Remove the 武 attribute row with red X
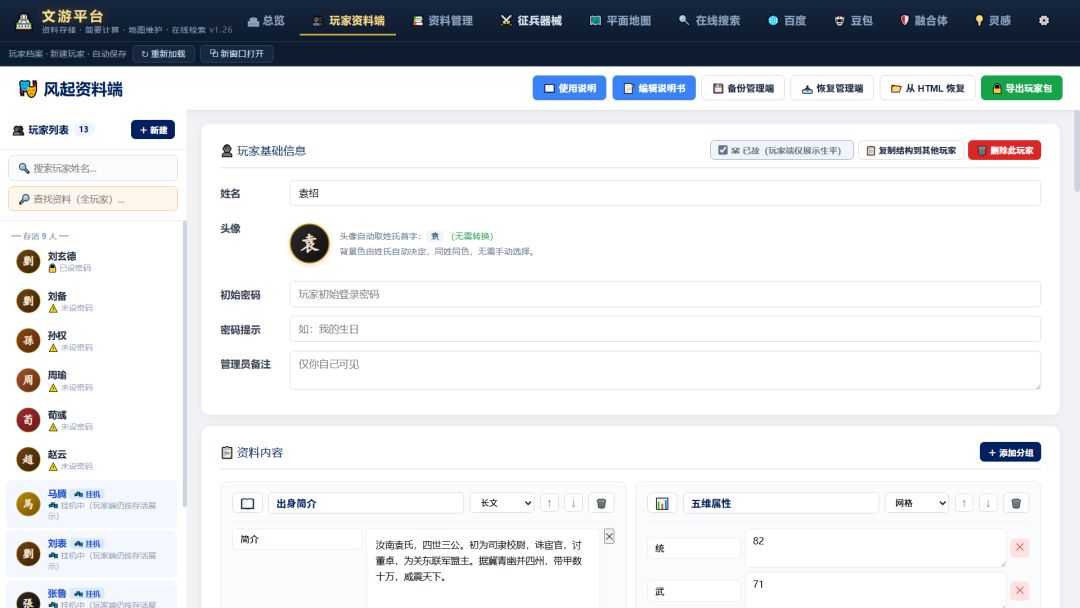The height and width of the screenshot is (608, 1080). pos(1019,591)
